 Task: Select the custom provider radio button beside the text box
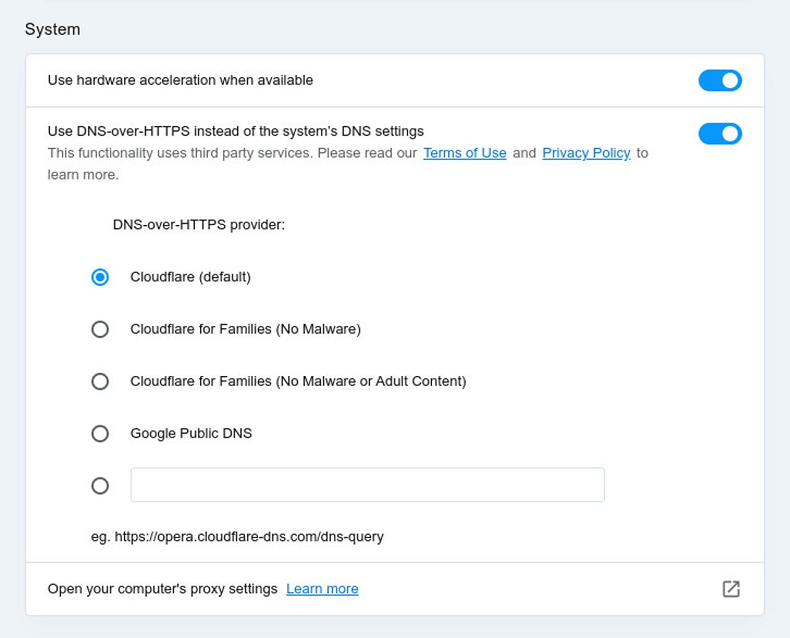pos(100,486)
